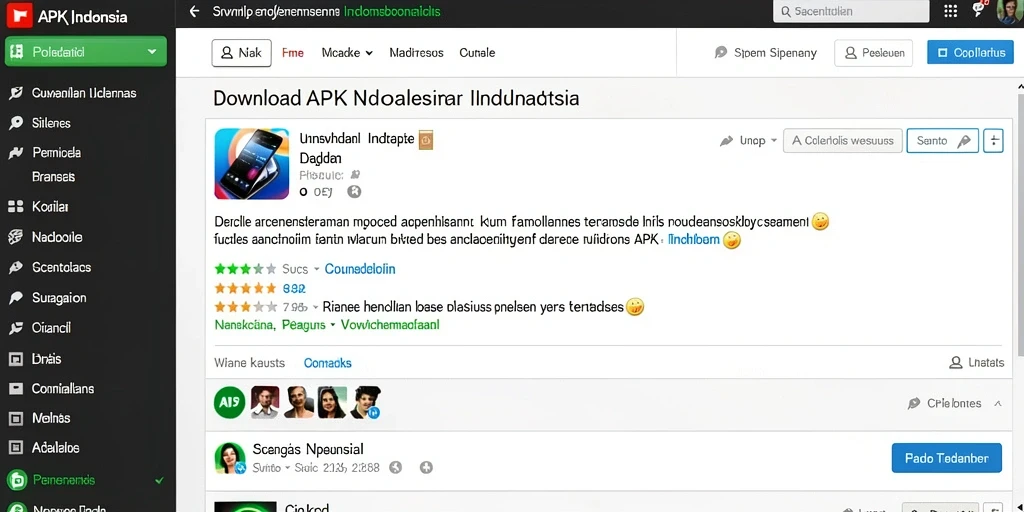The width and height of the screenshot is (1024, 512).
Task: Click the green AI9 avatar
Action: click(x=229, y=402)
